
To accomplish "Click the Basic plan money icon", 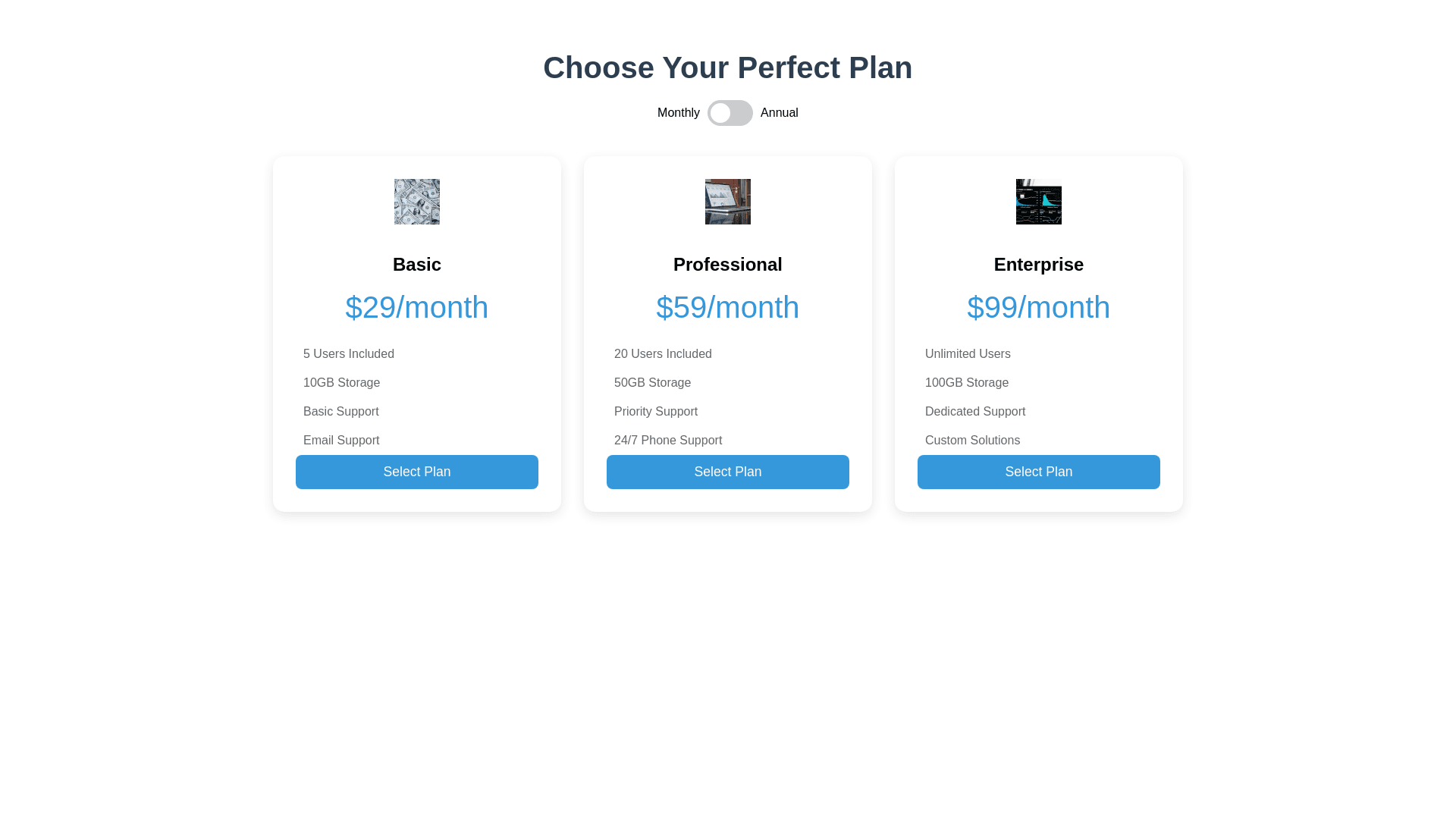I will point(417,202).
